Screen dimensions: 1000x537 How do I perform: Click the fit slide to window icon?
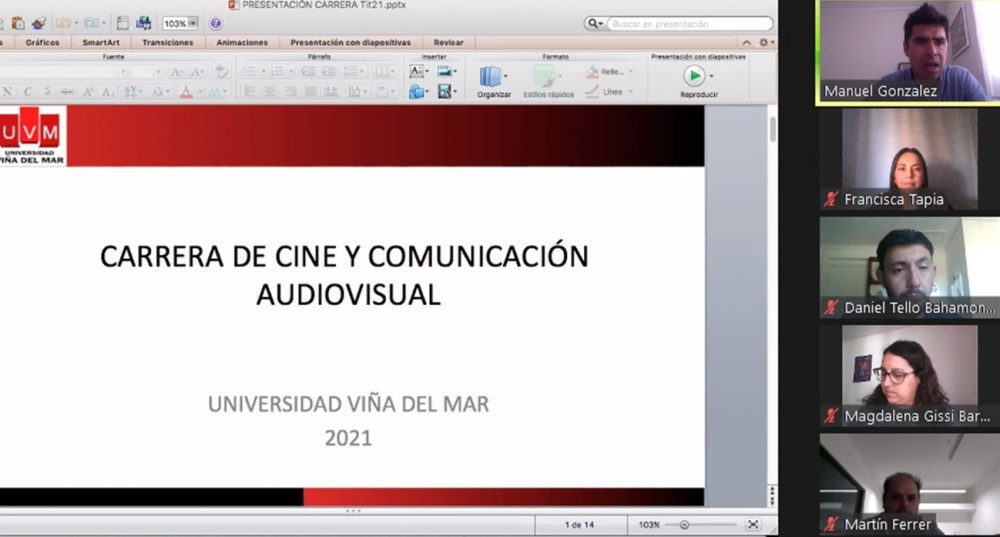[x=753, y=524]
